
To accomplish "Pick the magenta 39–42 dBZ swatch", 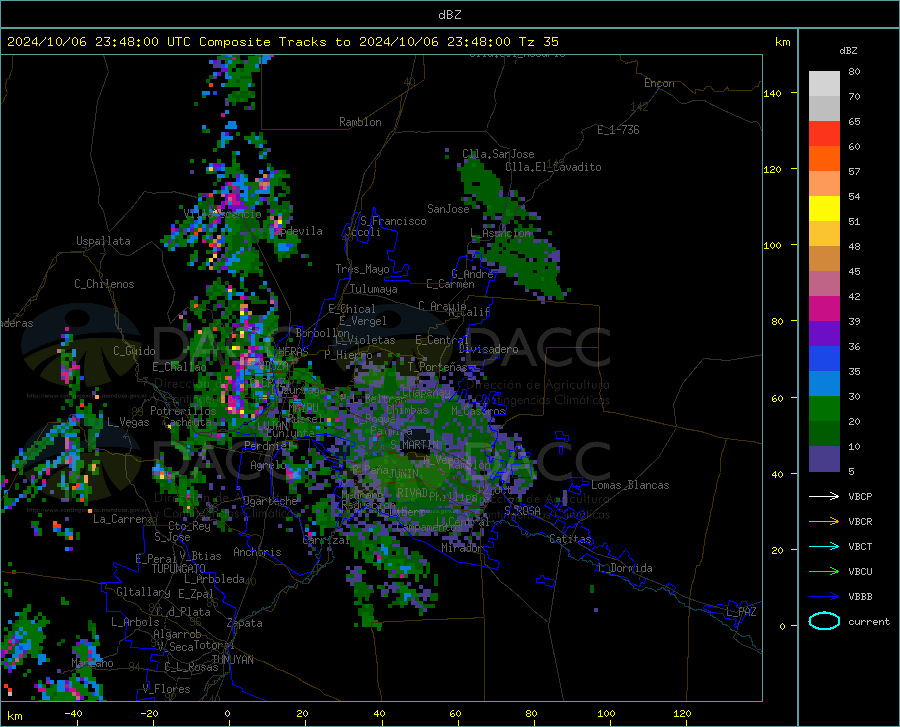I will (x=824, y=309).
